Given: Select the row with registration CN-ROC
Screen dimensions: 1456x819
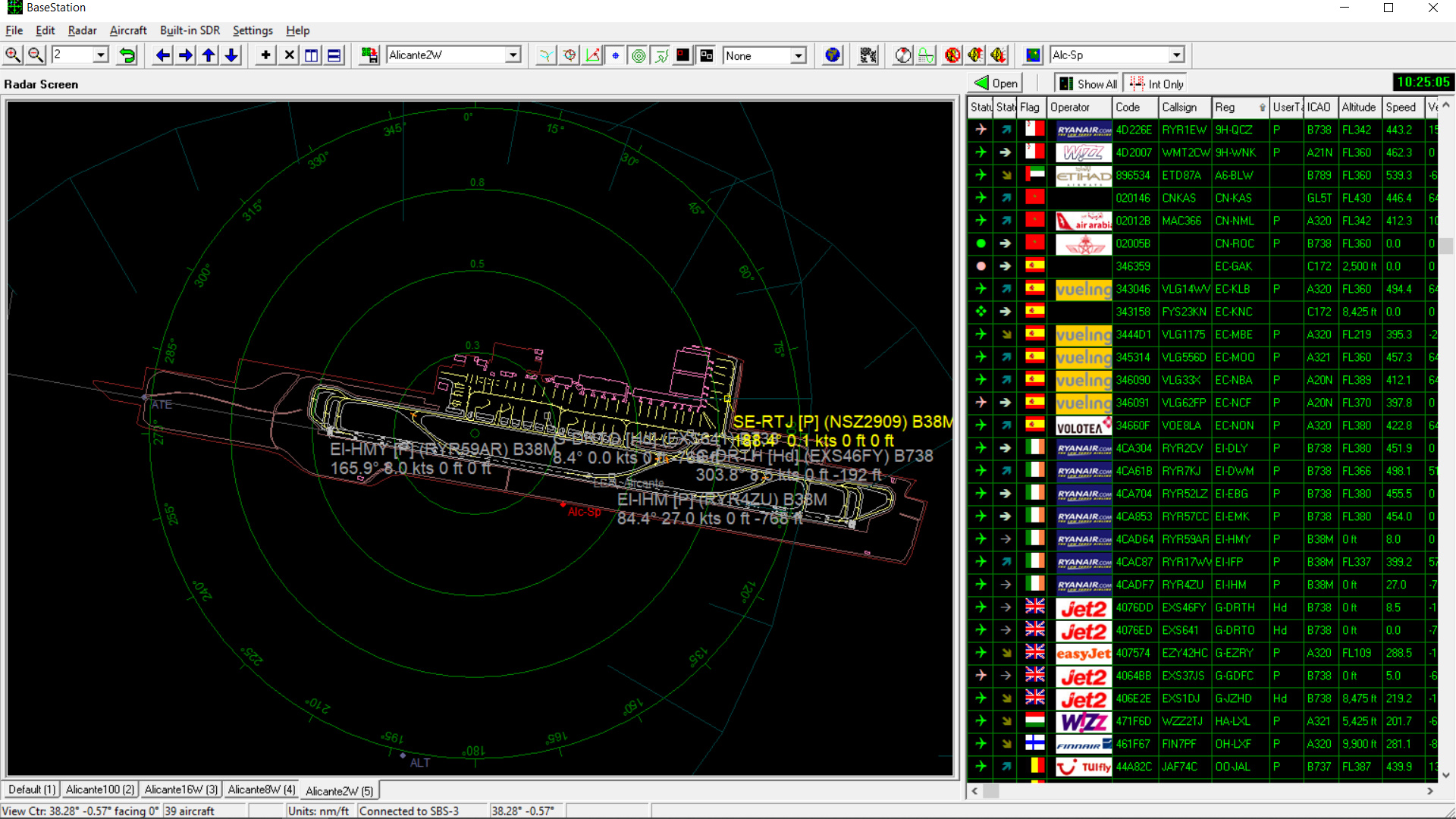Looking at the screenshot, I should pos(1204,243).
